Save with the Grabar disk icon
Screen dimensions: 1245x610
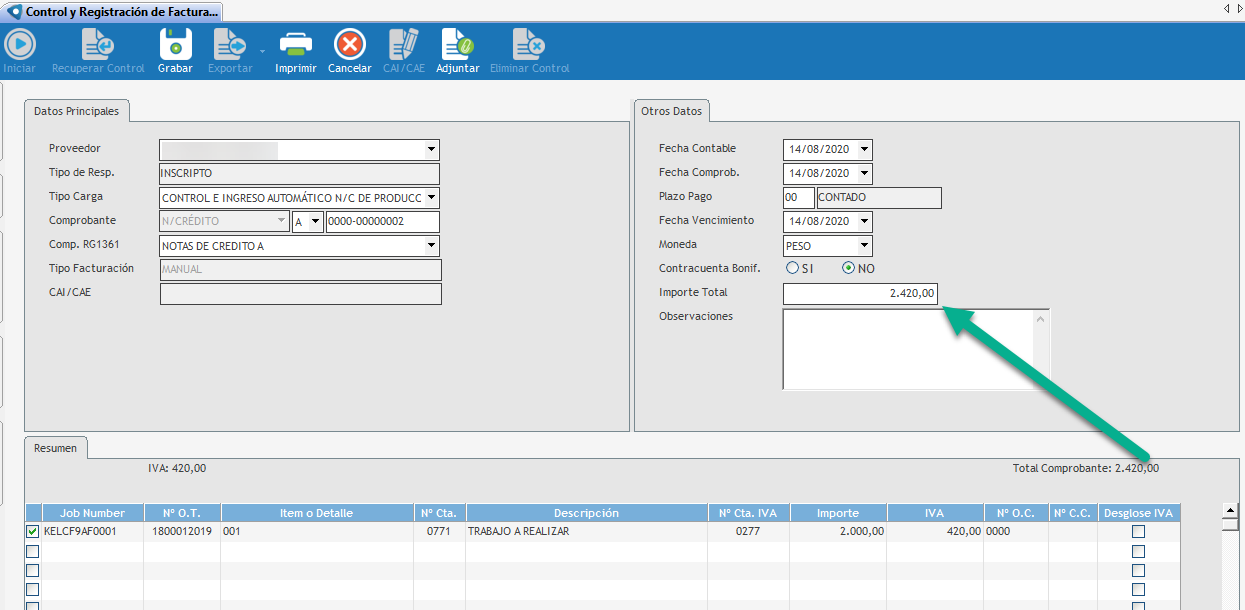pyautogui.click(x=175, y=45)
